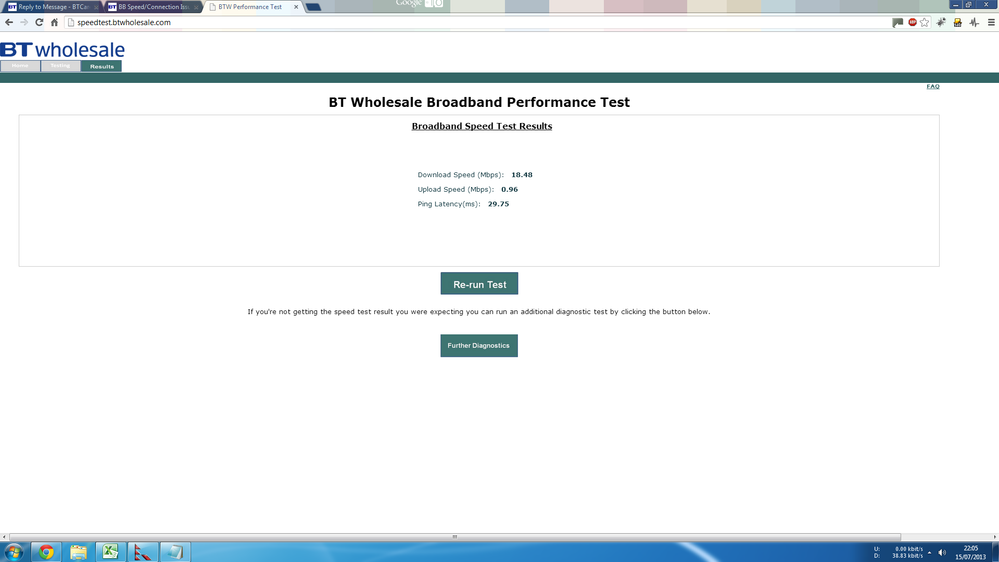Open the FAQ link

(933, 87)
